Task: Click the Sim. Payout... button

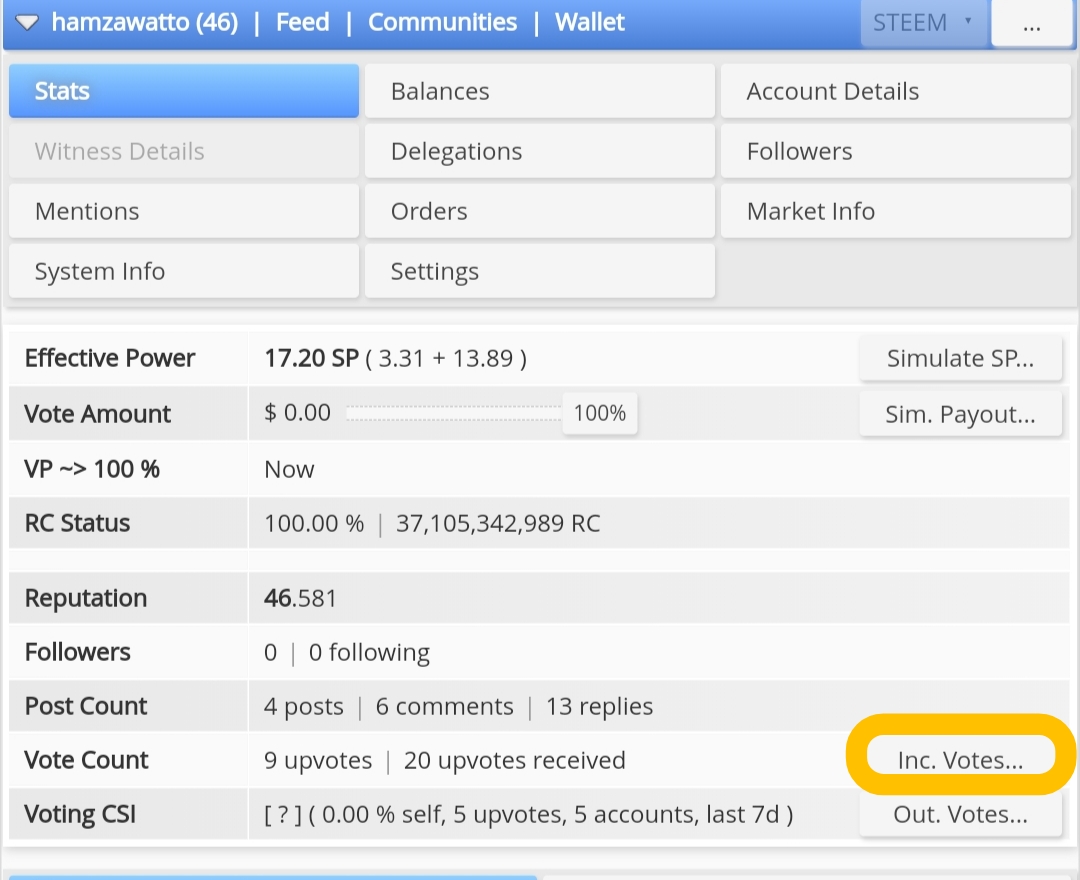Action: pos(960,414)
